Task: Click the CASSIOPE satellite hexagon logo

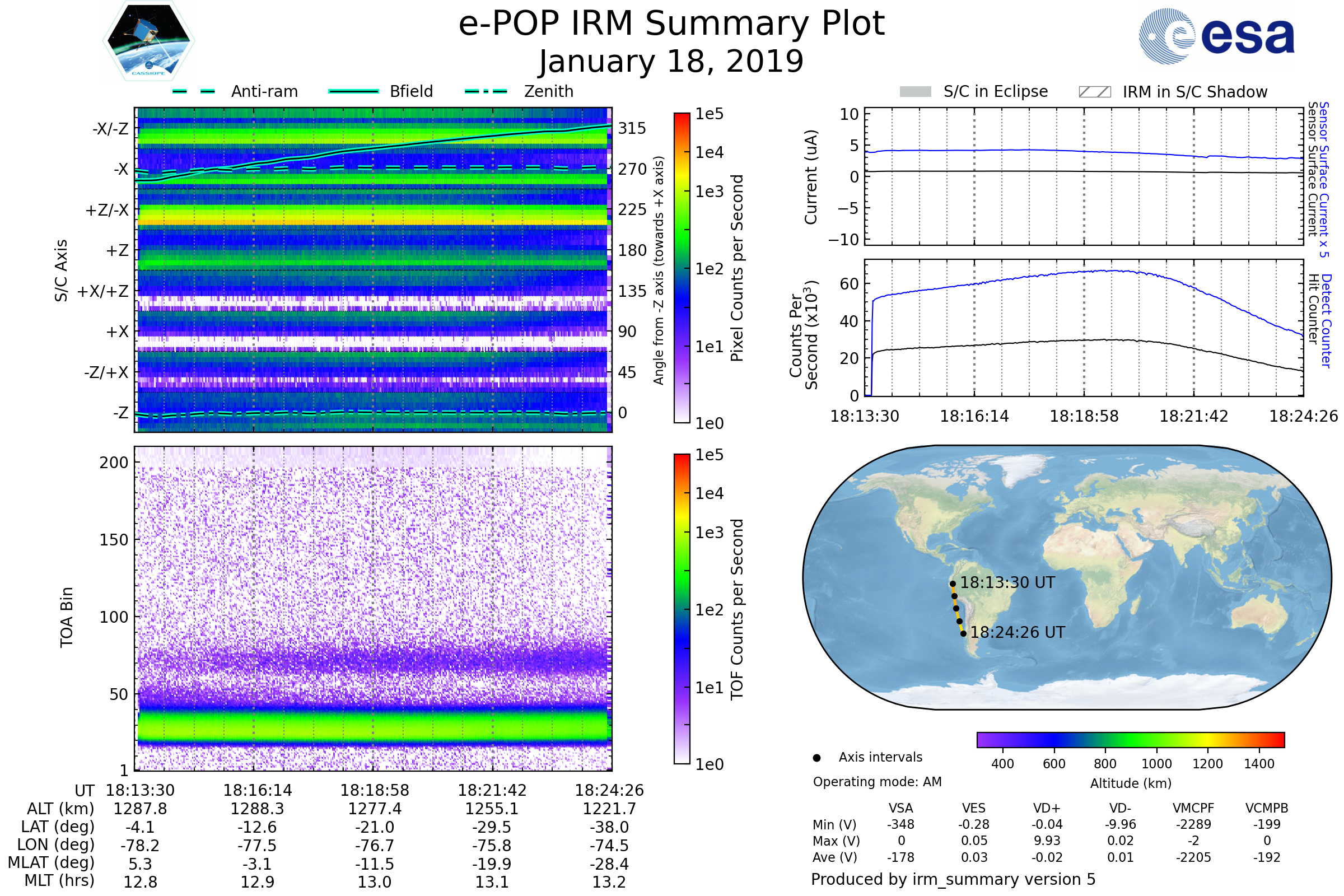Action: pos(148,41)
